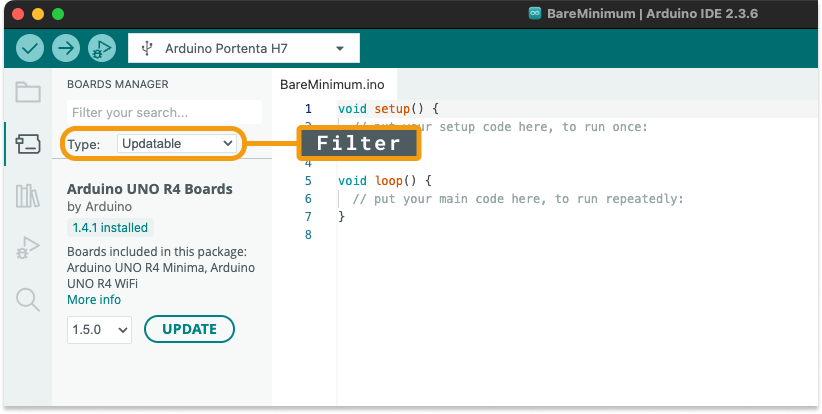Click line number 1 in the gutter
Screen dimensions: 822x414
coord(308,109)
